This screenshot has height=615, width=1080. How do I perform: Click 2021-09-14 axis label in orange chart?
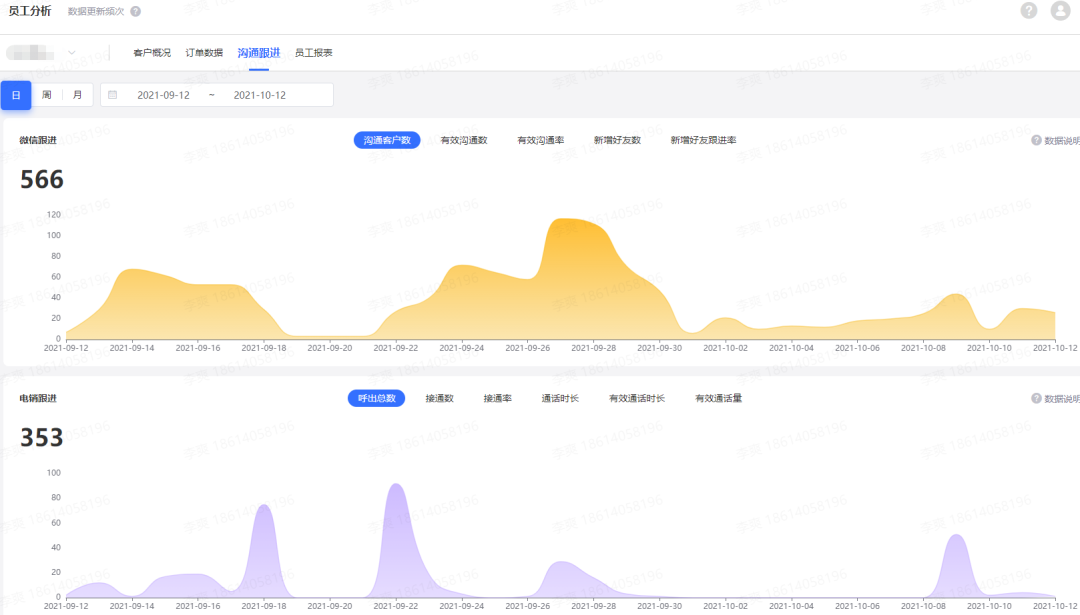click(132, 348)
